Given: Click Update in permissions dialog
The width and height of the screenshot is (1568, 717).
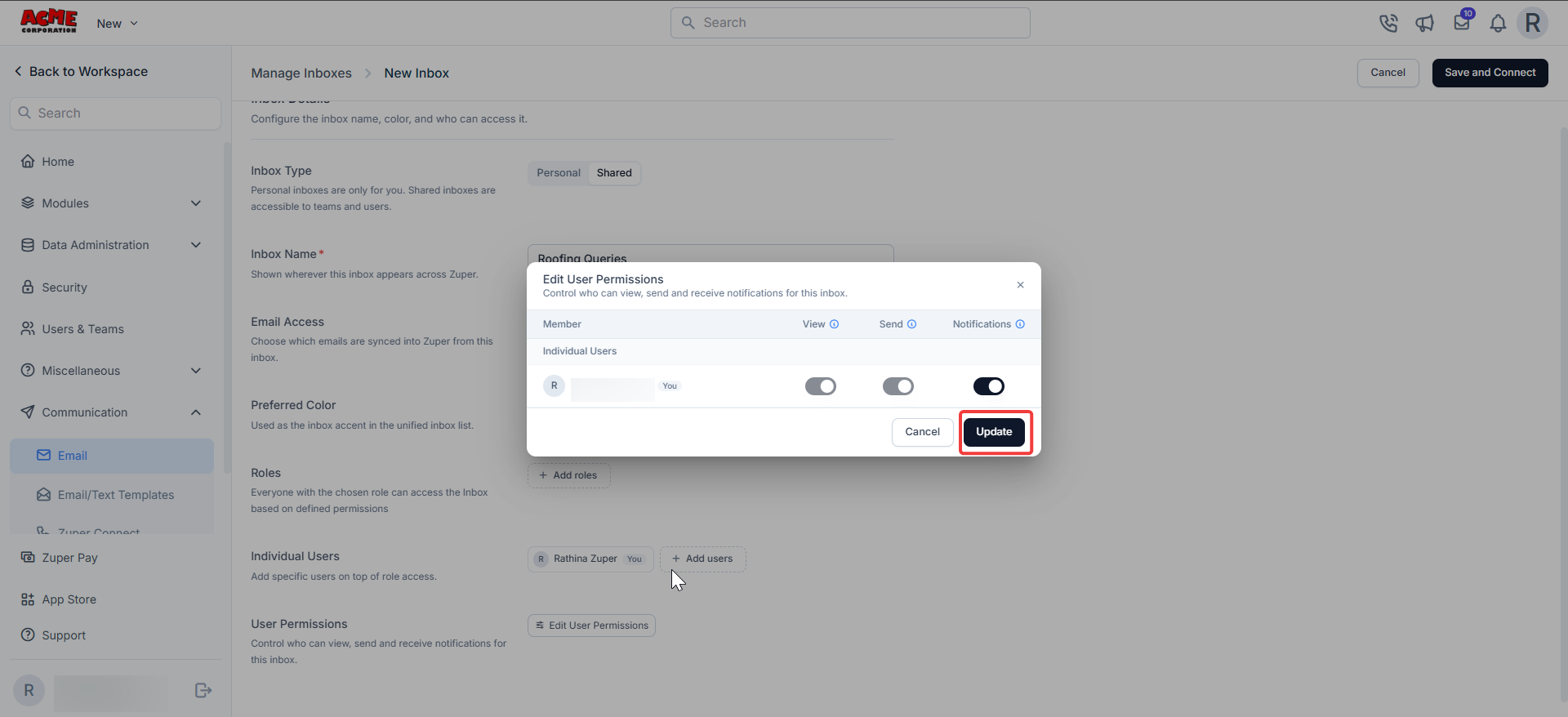Looking at the screenshot, I should [x=994, y=432].
